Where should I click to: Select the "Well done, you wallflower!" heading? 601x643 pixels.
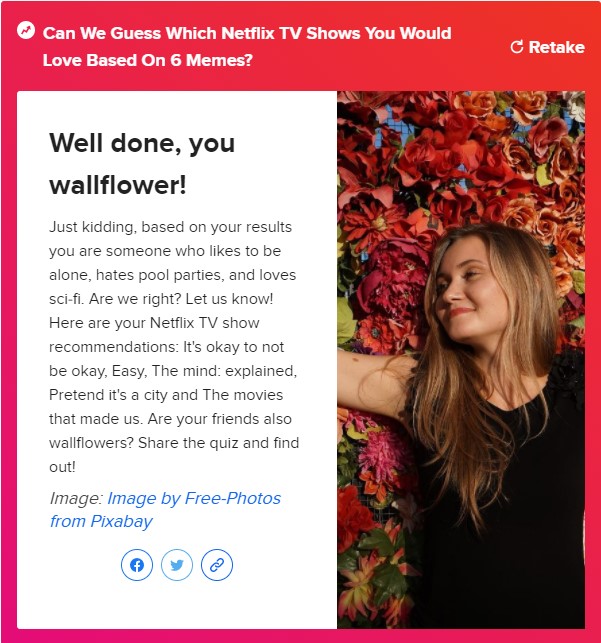coord(142,164)
